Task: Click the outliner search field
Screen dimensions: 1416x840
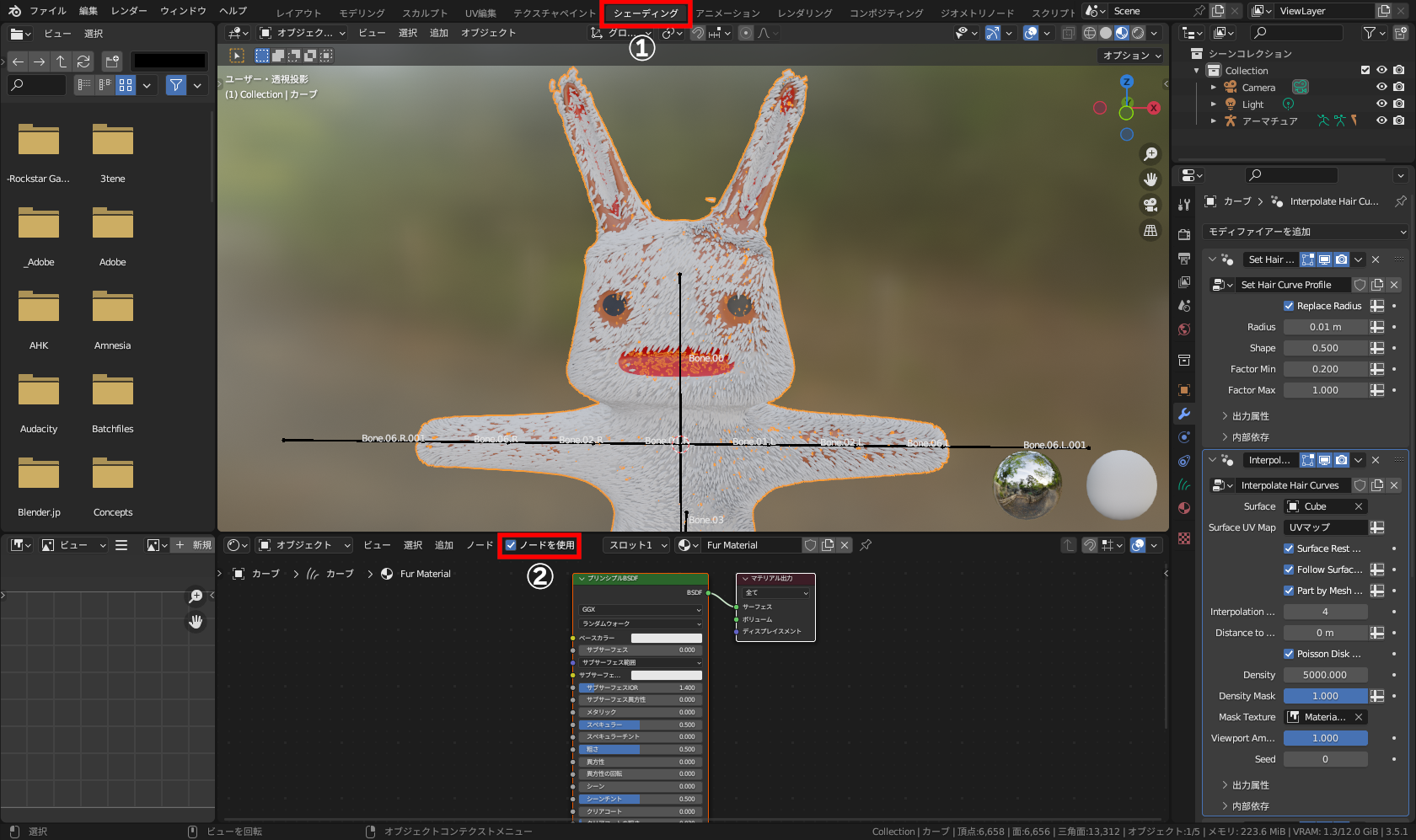Action: point(1296,33)
